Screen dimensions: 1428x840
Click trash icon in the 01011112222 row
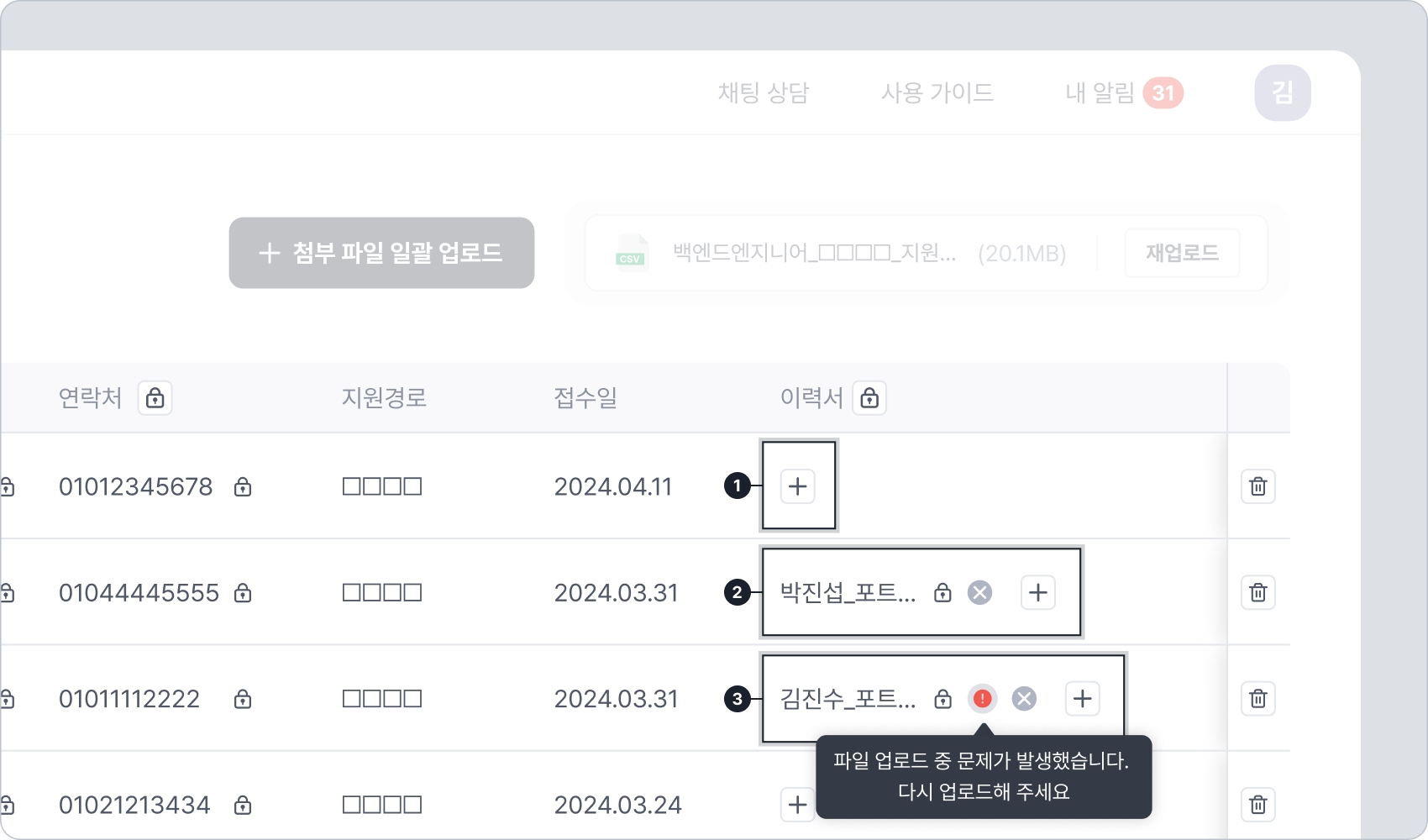click(x=1258, y=698)
